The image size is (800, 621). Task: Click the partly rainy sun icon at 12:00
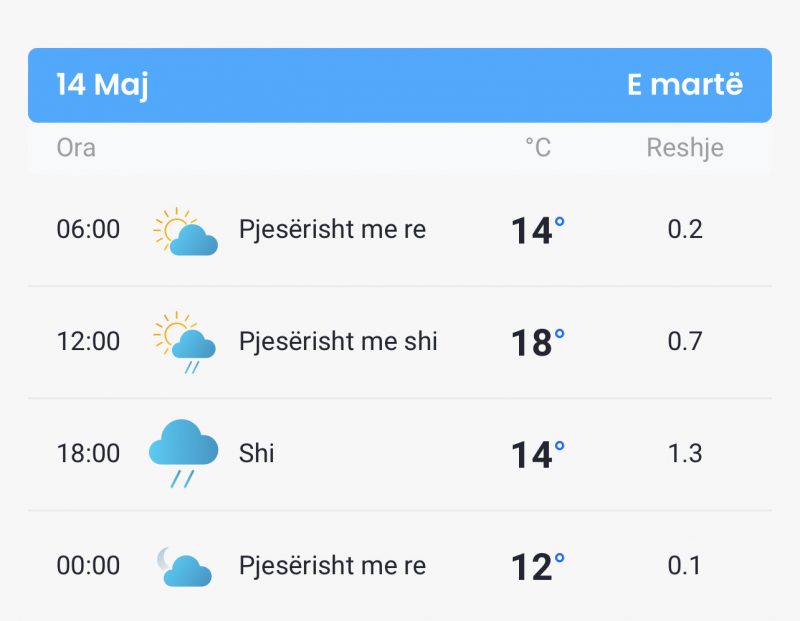pyautogui.click(x=184, y=342)
